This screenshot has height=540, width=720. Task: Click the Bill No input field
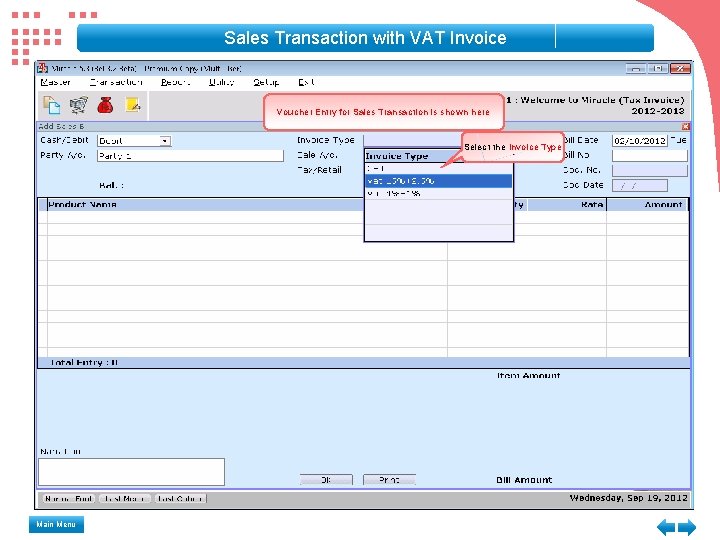[649, 156]
